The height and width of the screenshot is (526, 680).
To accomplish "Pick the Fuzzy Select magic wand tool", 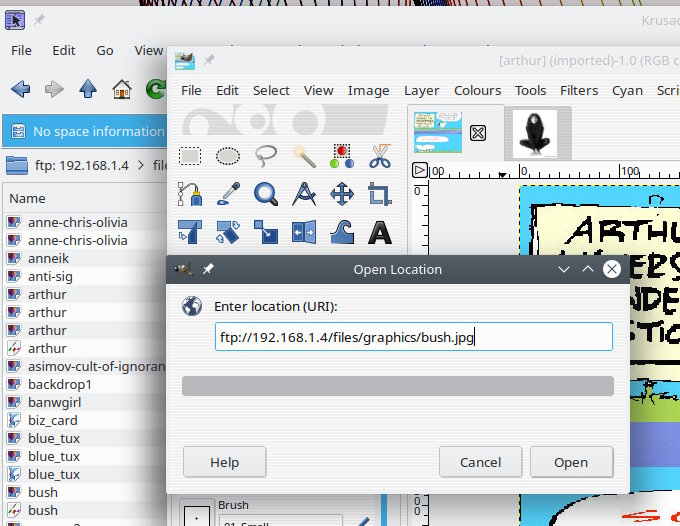I will [x=304, y=156].
